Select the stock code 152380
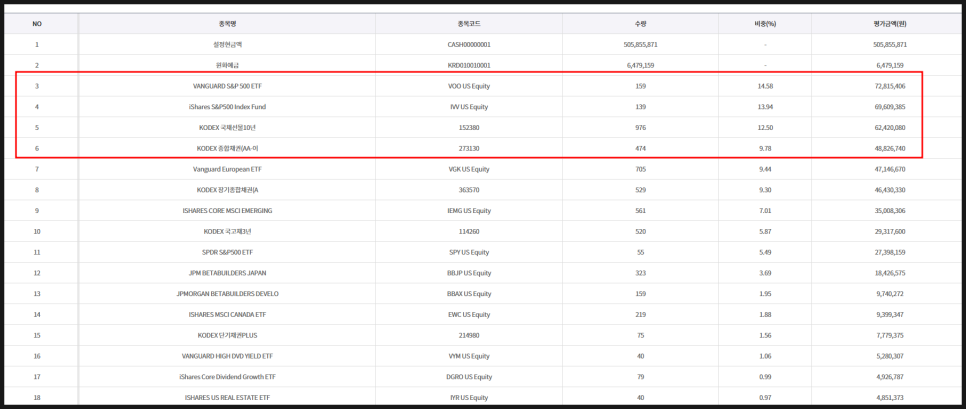The height and width of the screenshot is (409, 966). 469,128
